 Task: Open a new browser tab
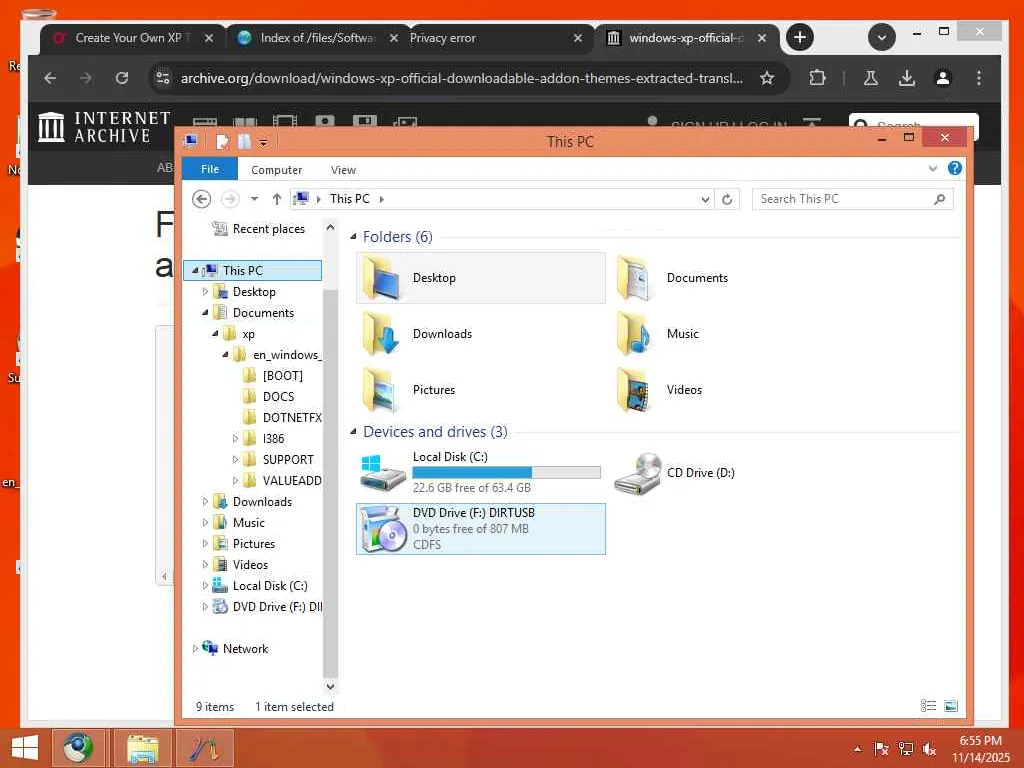click(799, 37)
